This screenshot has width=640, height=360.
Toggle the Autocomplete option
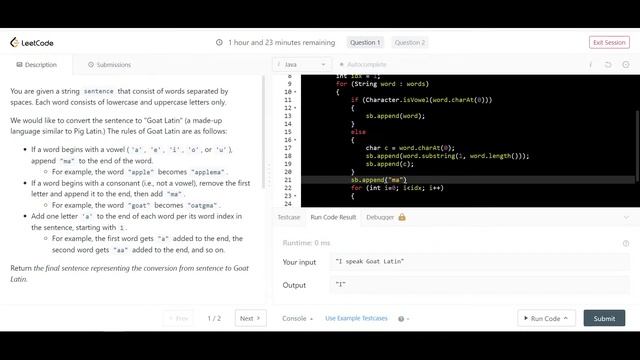[362, 64]
